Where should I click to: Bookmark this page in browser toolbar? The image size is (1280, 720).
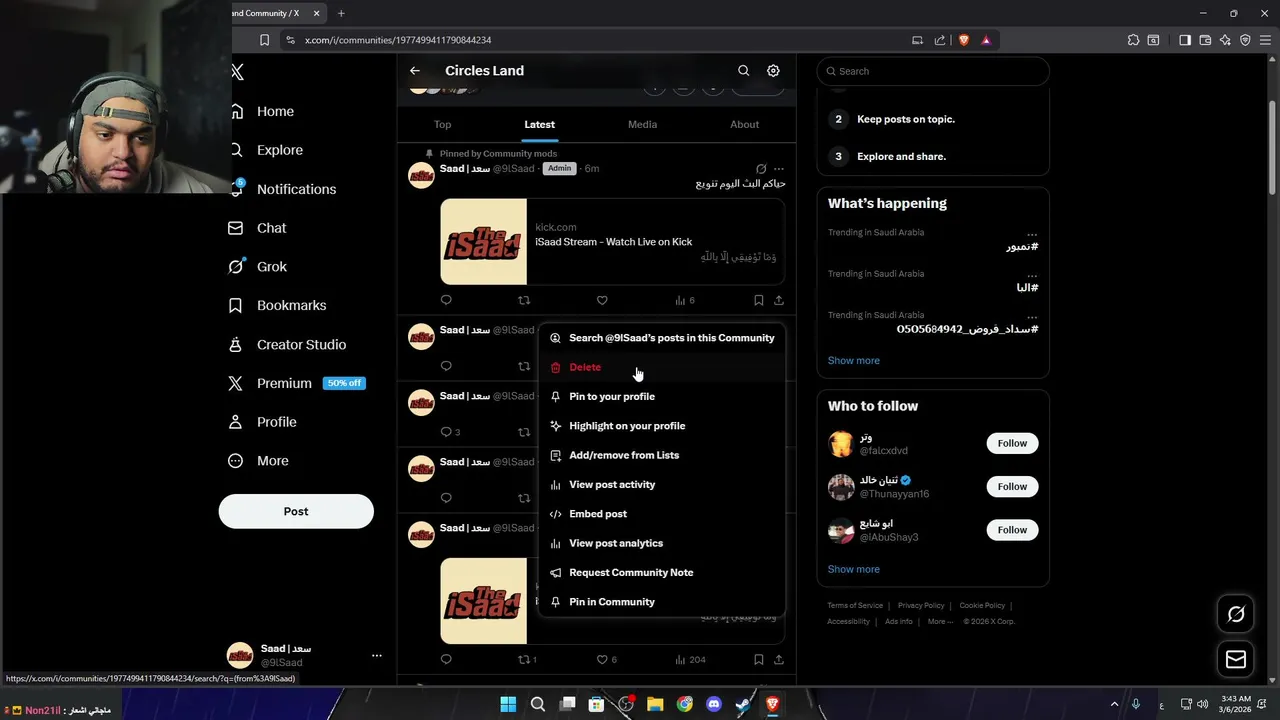coord(264,40)
